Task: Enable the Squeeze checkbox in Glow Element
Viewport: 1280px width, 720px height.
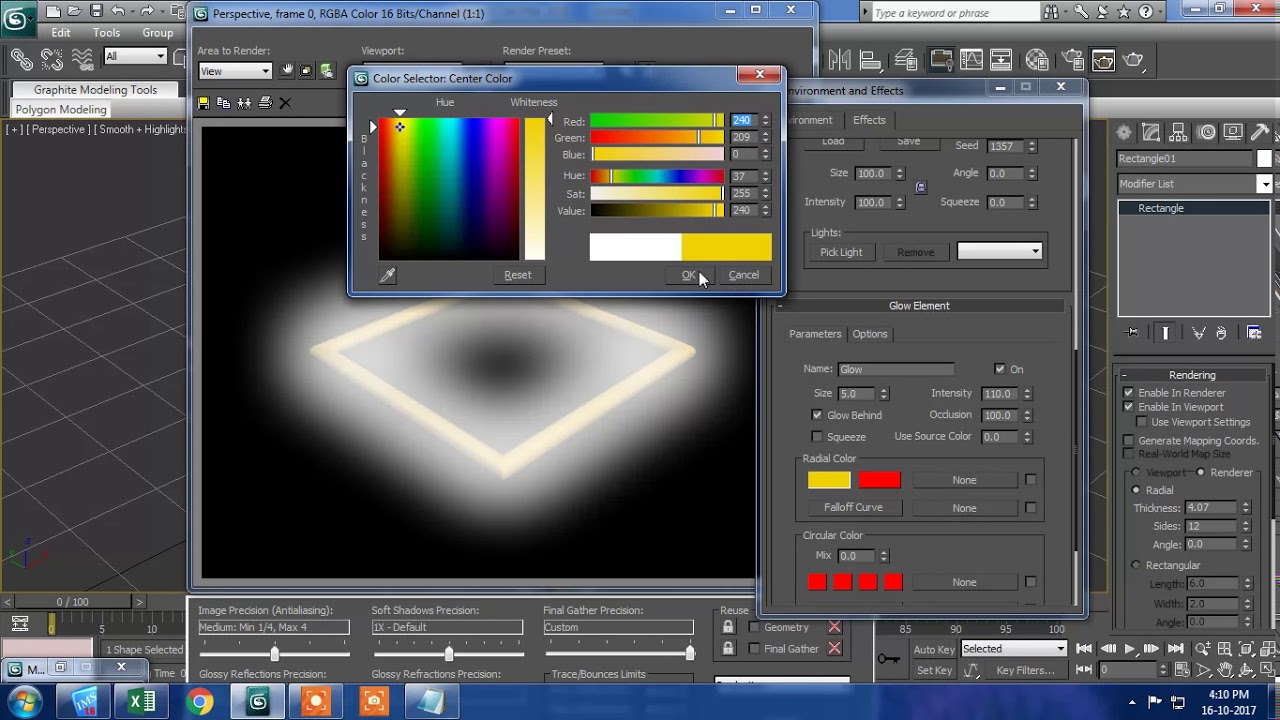Action: 817,437
